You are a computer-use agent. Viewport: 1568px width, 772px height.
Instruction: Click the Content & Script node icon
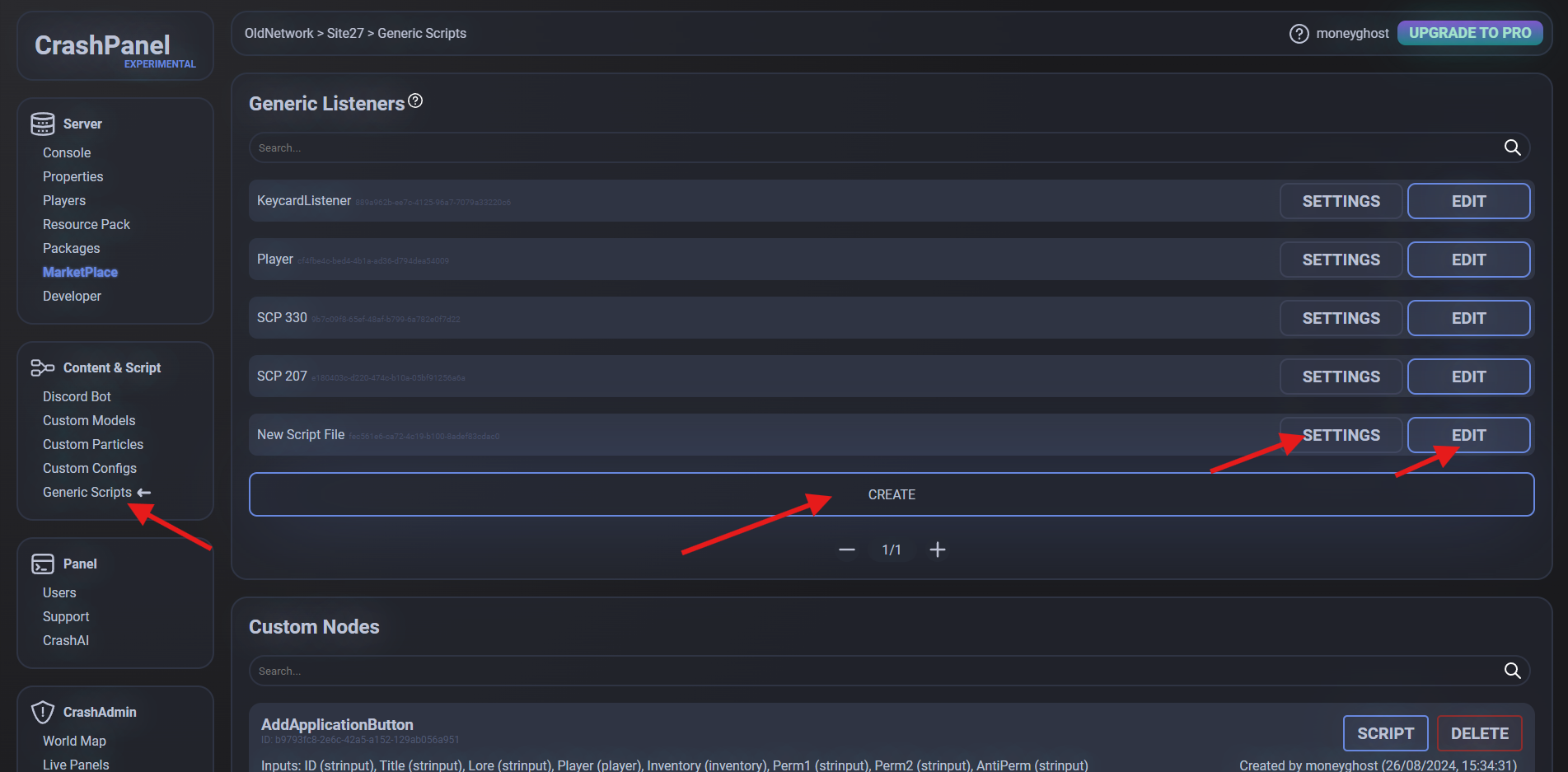tap(43, 367)
